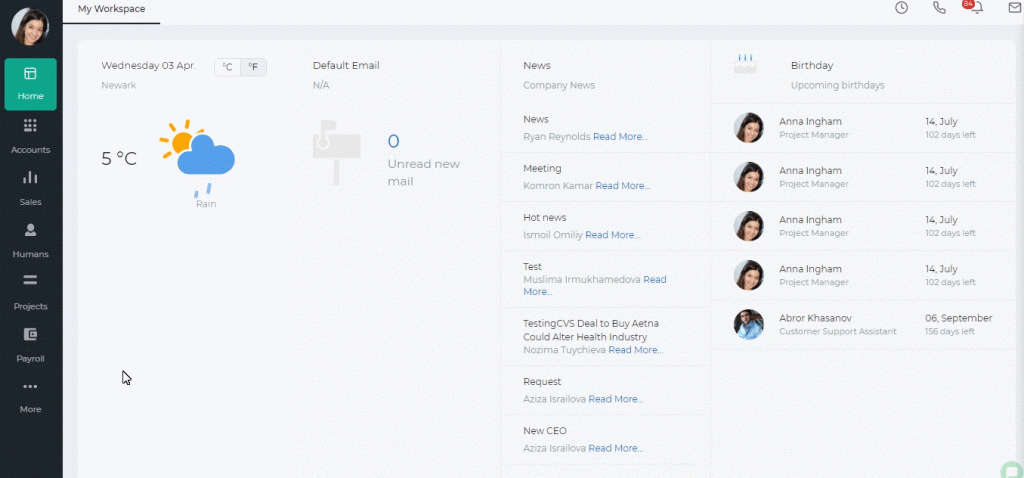The width and height of the screenshot is (1024, 478).
Task: Open the Payroll wallet icon
Action: click(x=30, y=334)
